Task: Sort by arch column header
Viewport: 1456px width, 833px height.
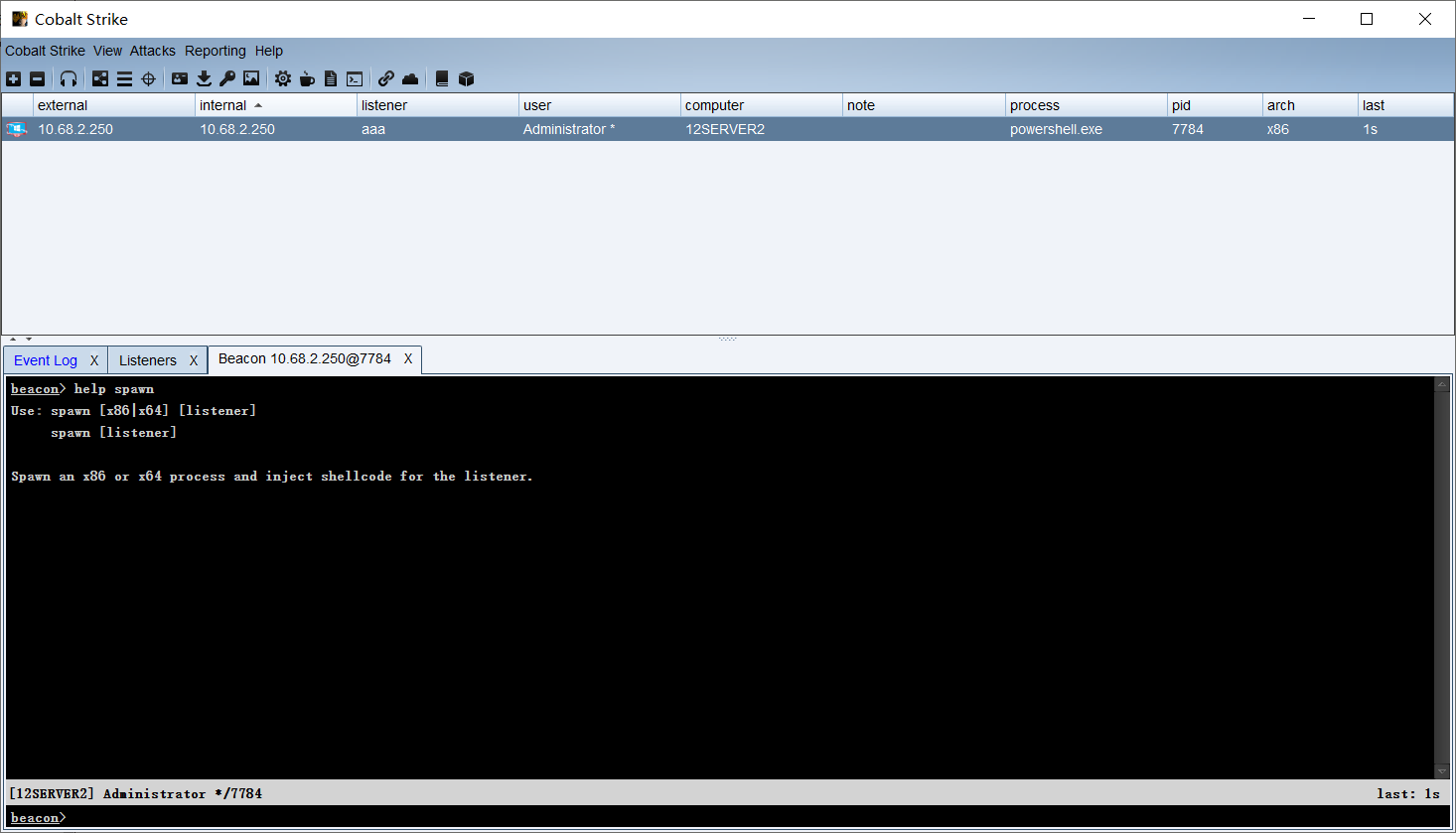Action: (1310, 105)
